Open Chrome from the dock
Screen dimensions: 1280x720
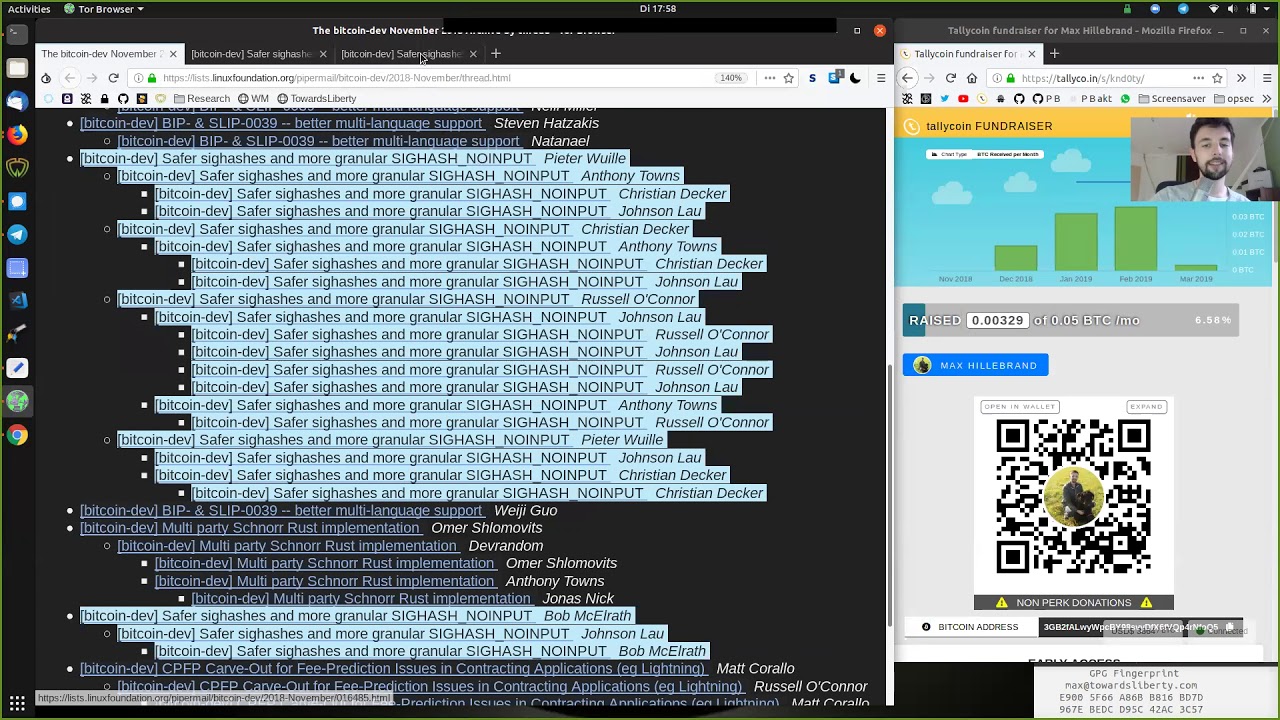(17, 435)
